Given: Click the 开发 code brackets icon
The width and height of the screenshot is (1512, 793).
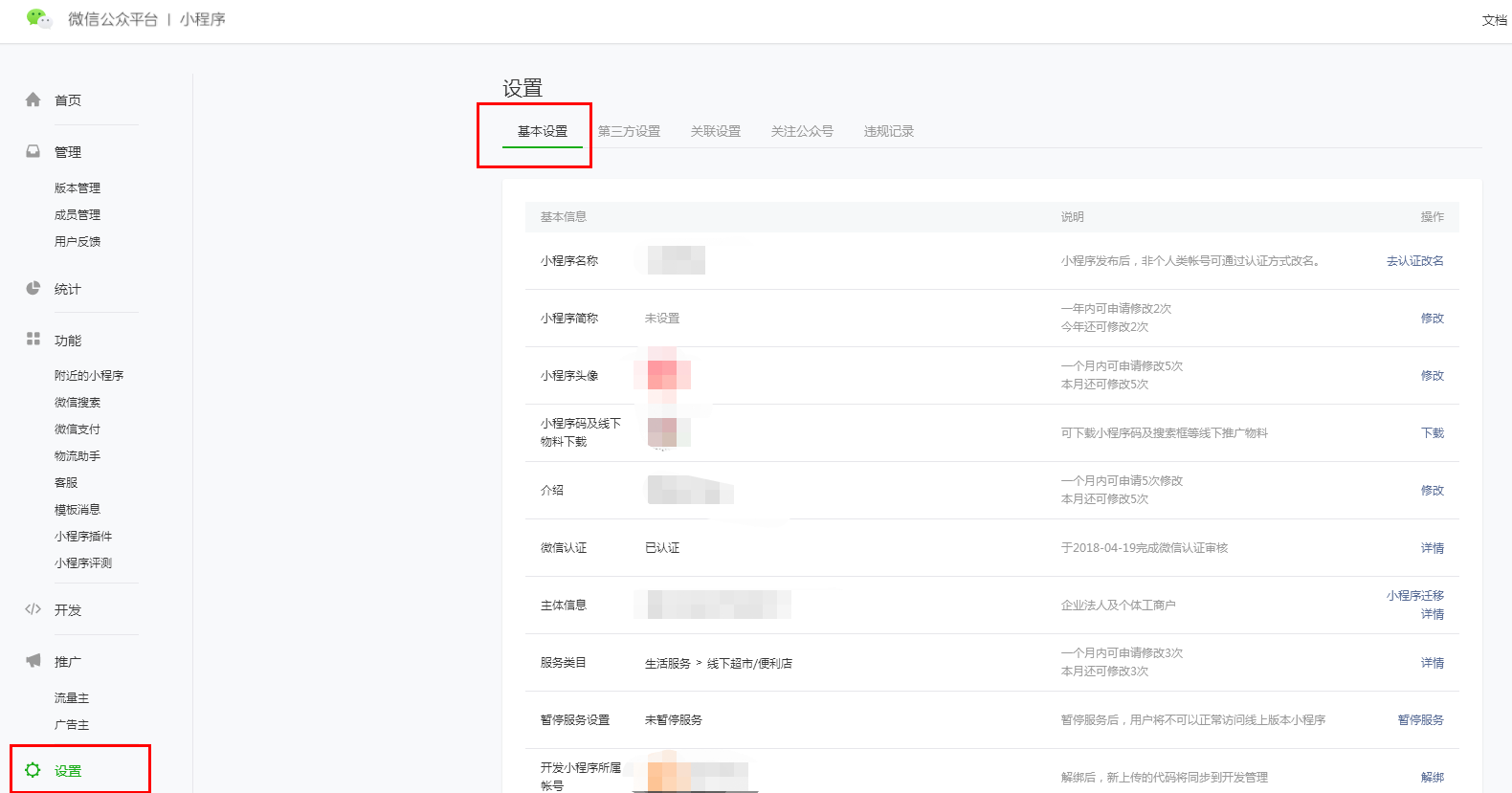Looking at the screenshot, I should [x=33, y=609].
